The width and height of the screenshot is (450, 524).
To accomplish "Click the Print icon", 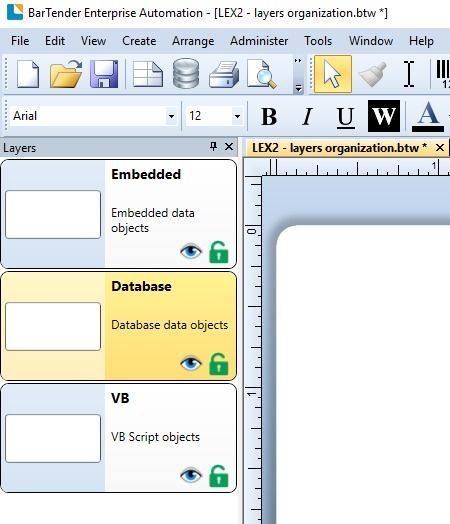I will coord(224,74).
